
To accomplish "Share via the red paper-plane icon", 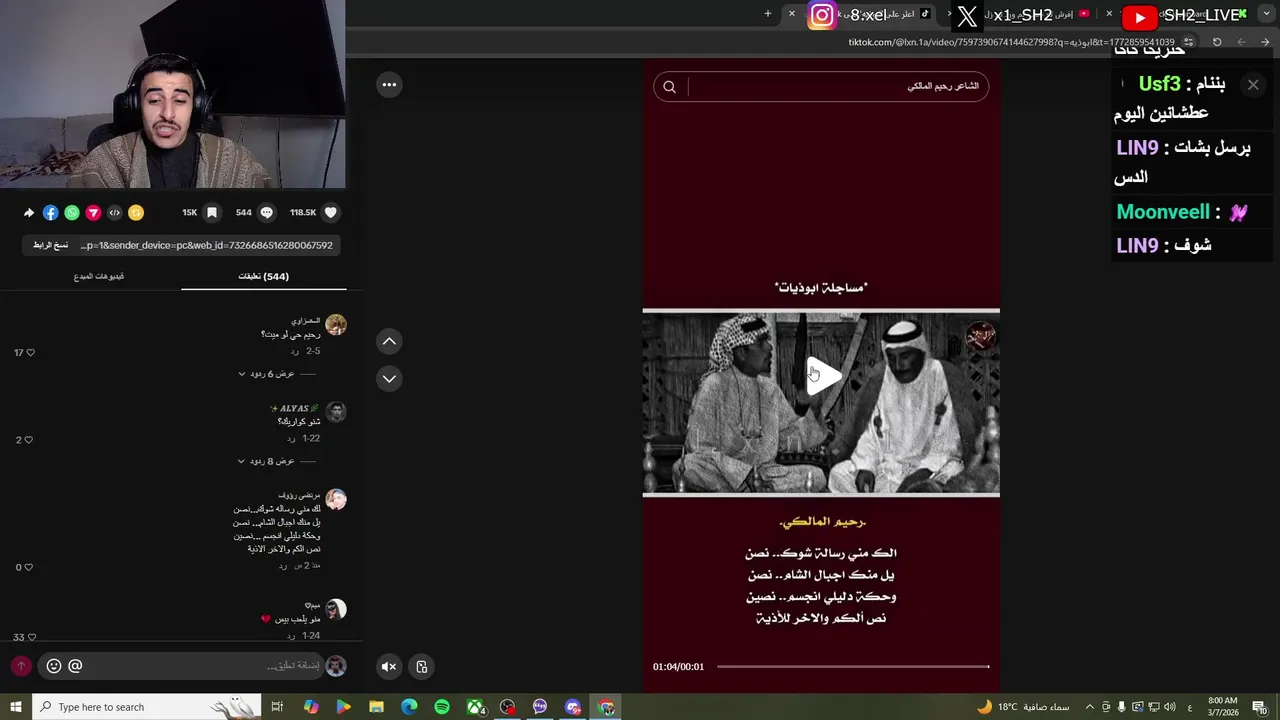I will click(93, 212).
